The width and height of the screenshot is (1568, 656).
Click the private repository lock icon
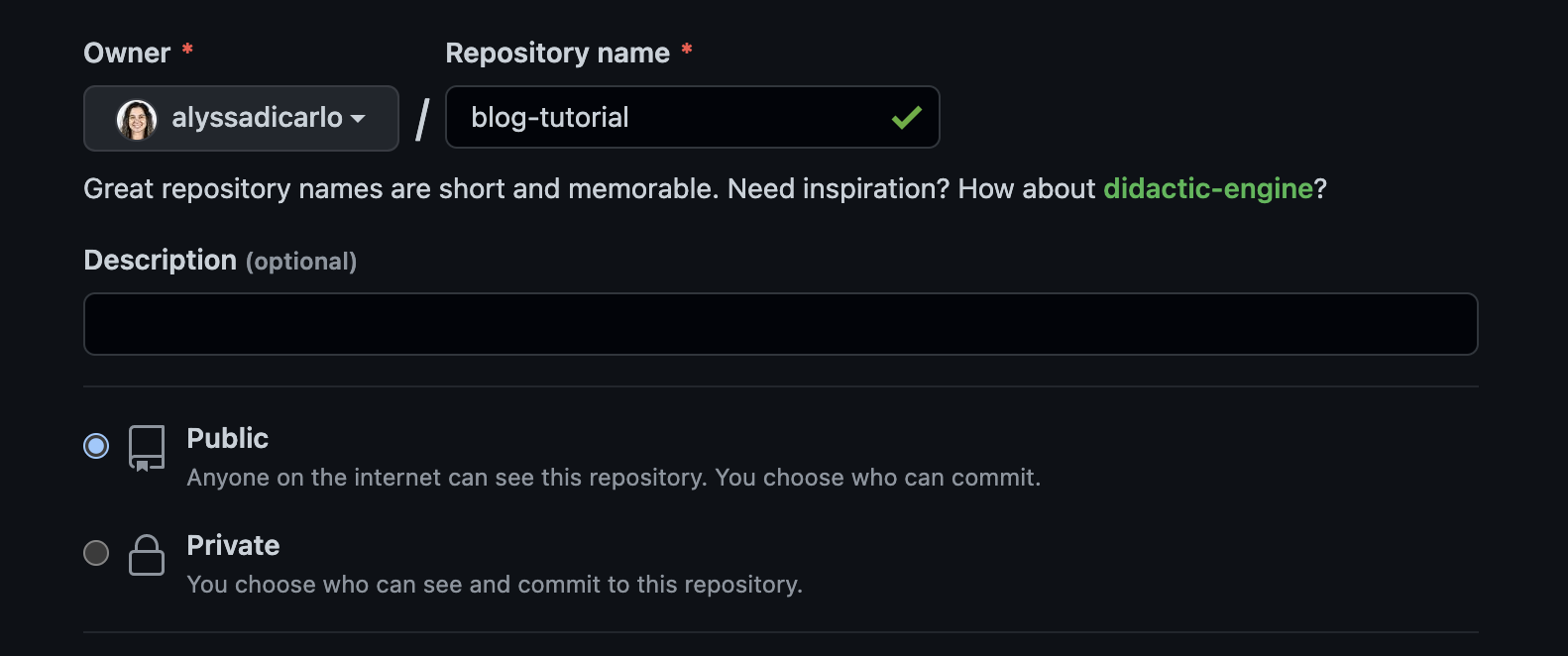point(147,555)
